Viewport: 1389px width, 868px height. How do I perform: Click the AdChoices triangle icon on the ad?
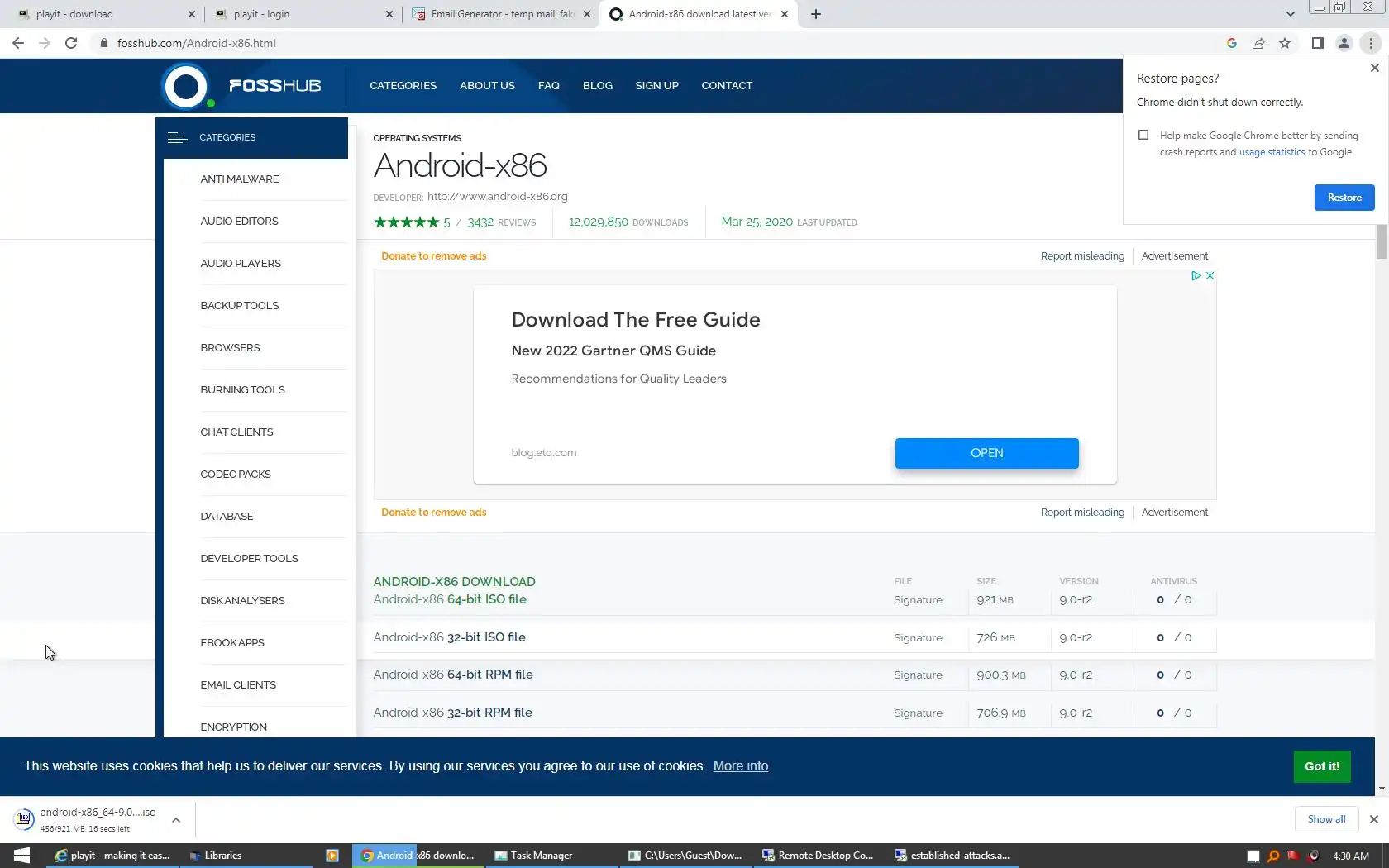pos(1196,276)
